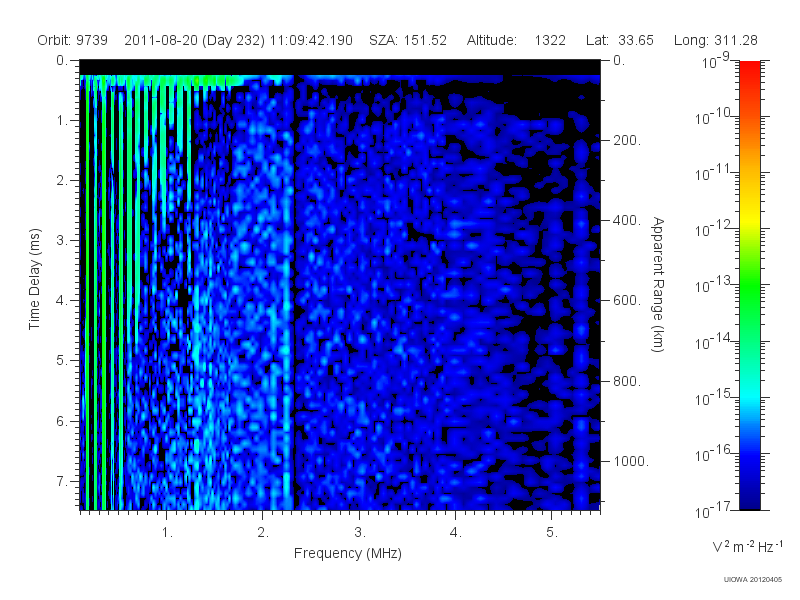Click the timestamp '11:09:42.190'
Screen dimensions: 800x600
pos(311,40)
